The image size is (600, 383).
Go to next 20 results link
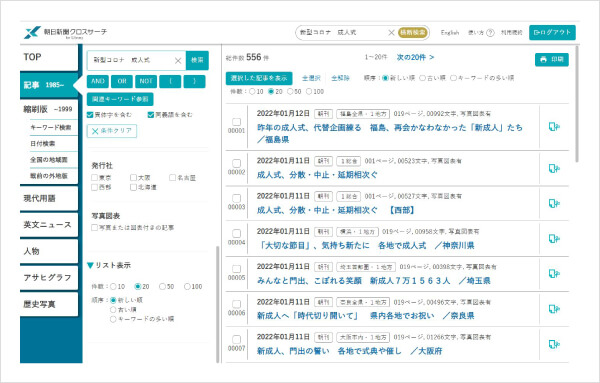pyautogui.click(x=415, y=57)
